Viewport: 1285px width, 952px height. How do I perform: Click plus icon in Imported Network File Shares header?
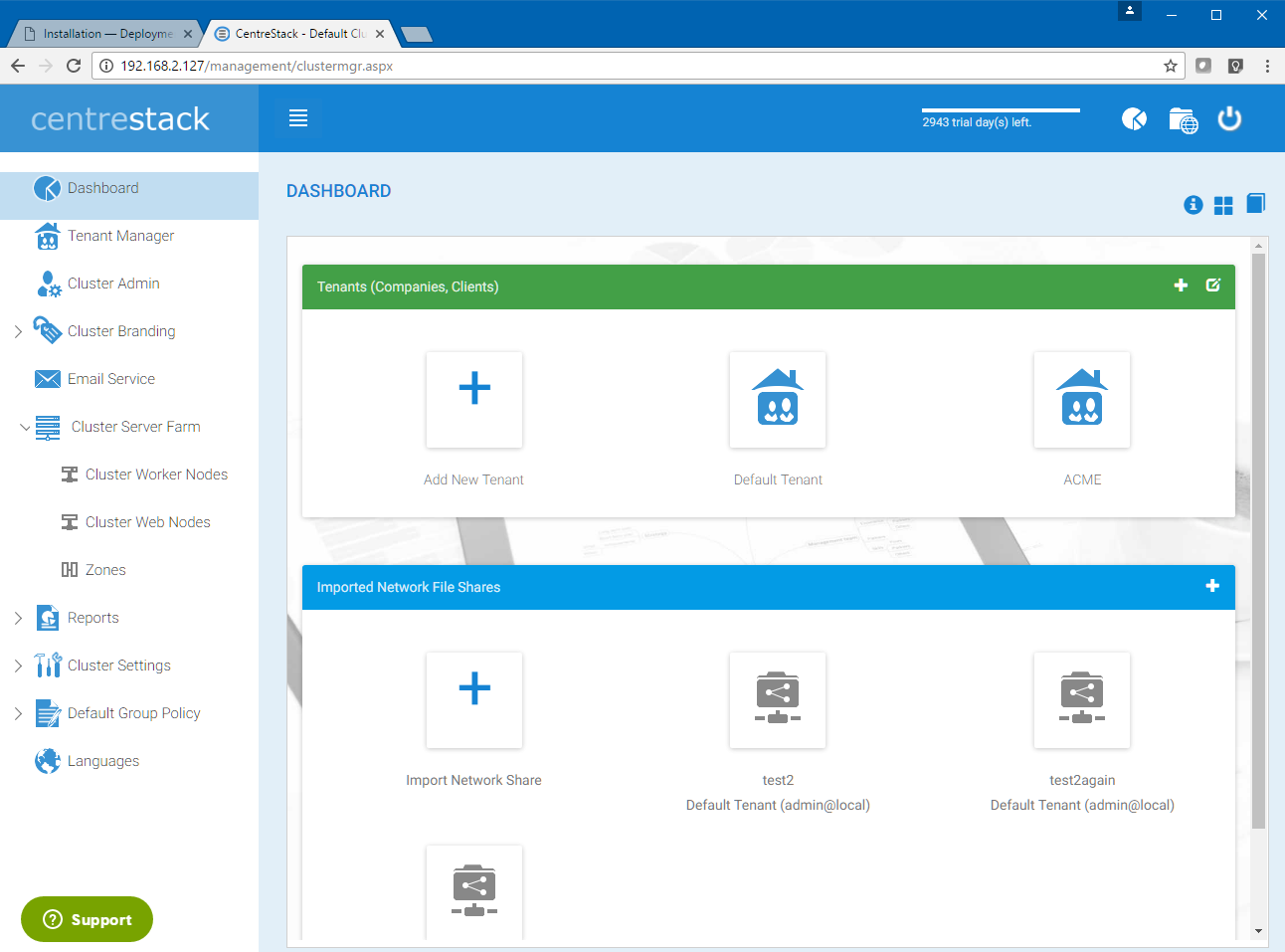pyautogui.click(x=1212, y=586)
